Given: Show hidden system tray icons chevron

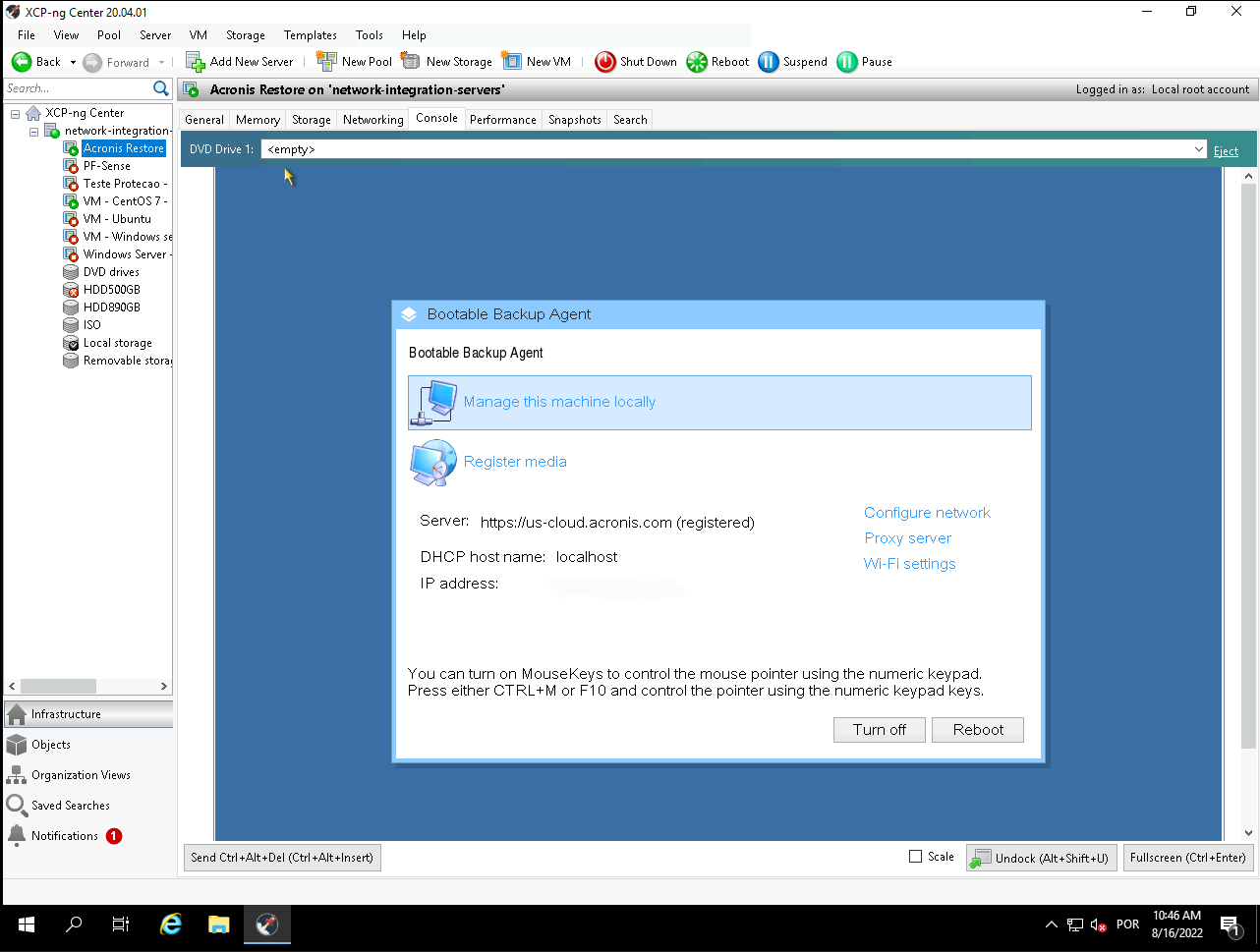Looking at the screenshot, I should (1052, 924).
